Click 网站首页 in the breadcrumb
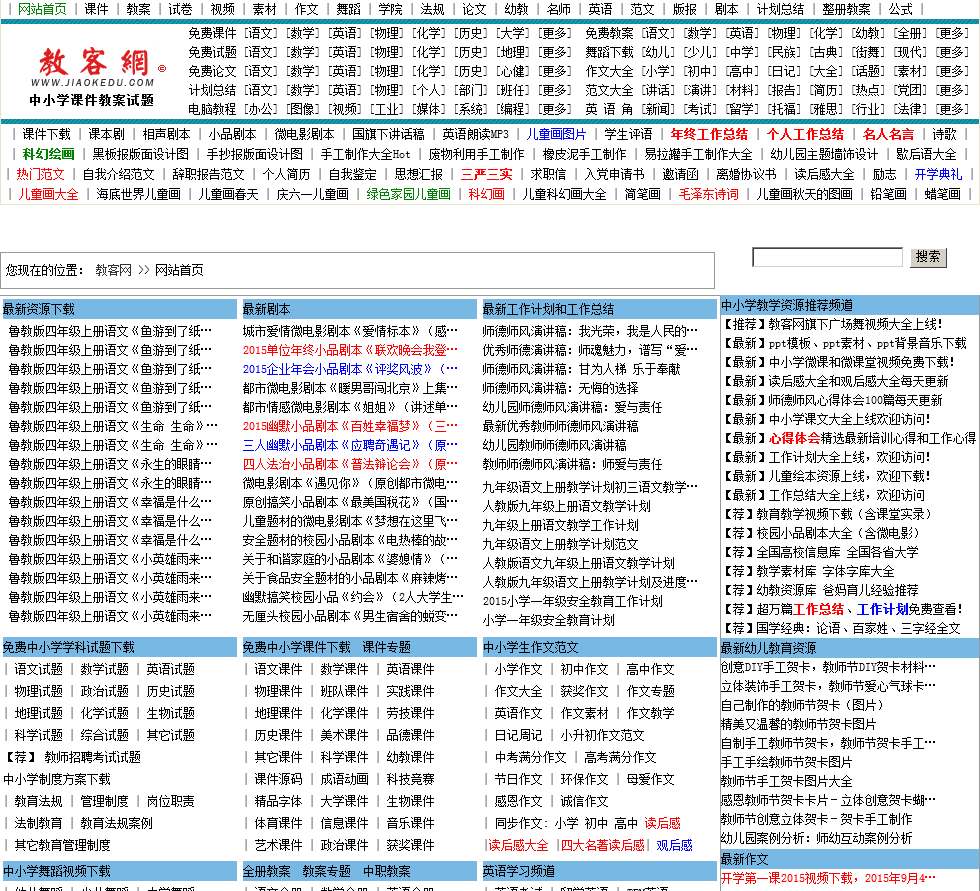980x891 pixels. click(x=179, y=270)
